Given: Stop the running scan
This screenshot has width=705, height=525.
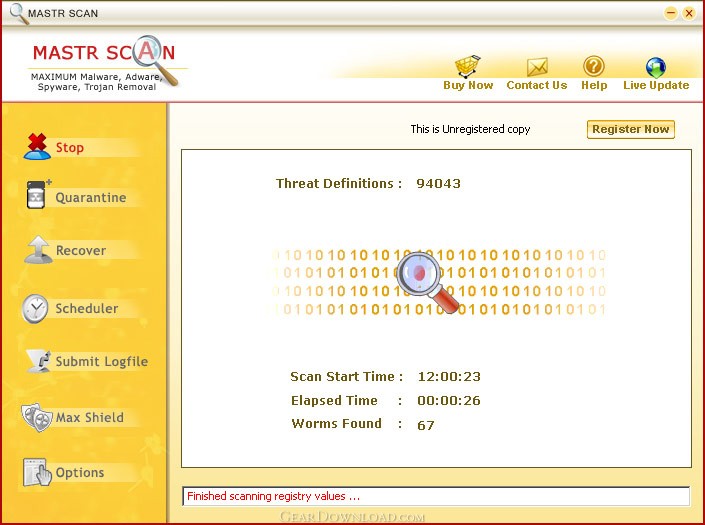Looking at the screenshot, I should click(x=70, y=147).
